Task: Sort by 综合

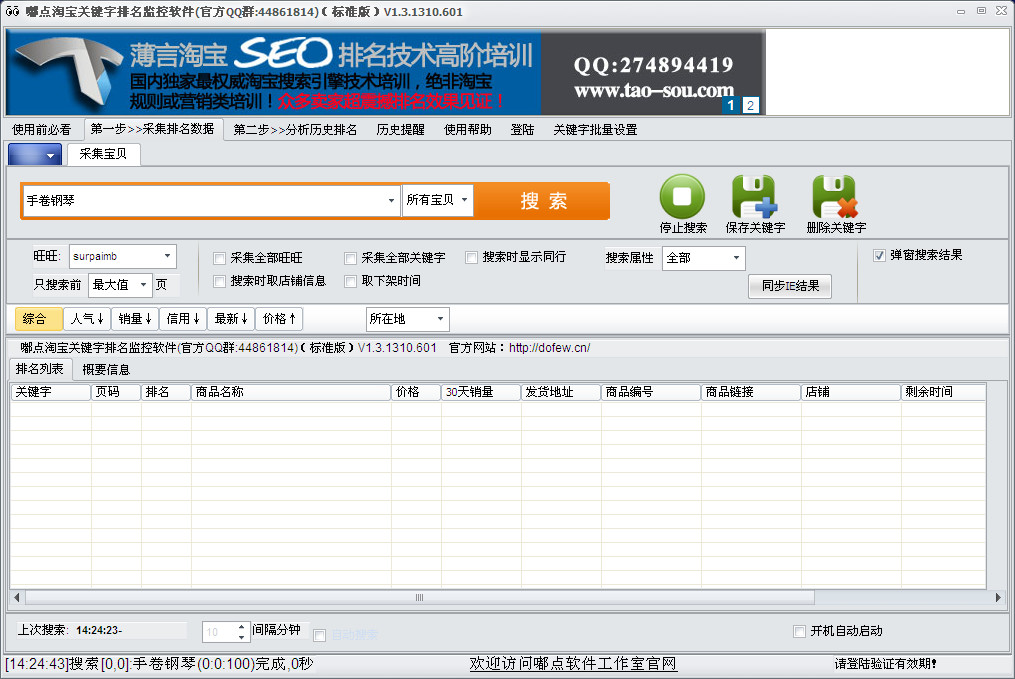Action: (38, 319)
